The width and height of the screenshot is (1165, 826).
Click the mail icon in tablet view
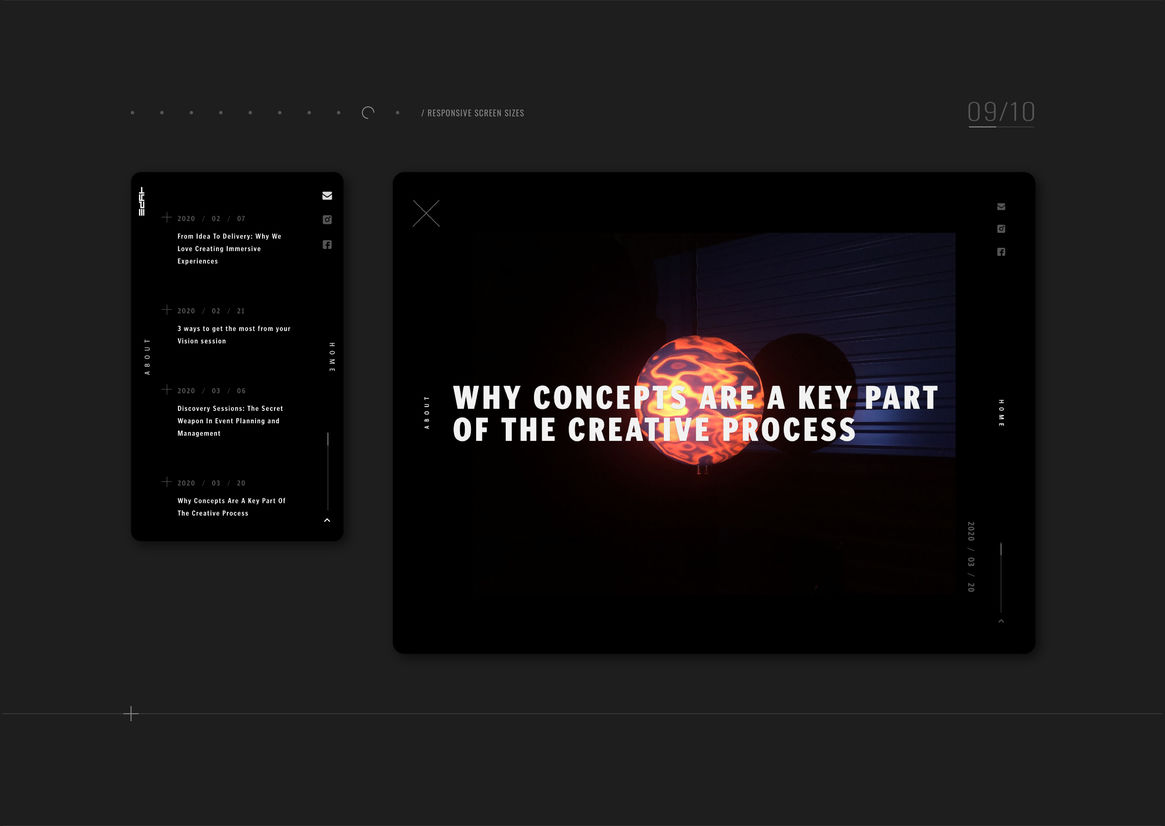click(1001, 207)
